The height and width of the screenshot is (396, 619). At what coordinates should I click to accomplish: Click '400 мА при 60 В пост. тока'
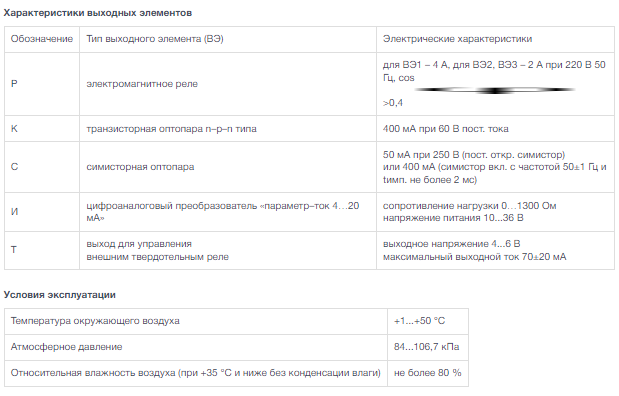(x=445, y=129)
